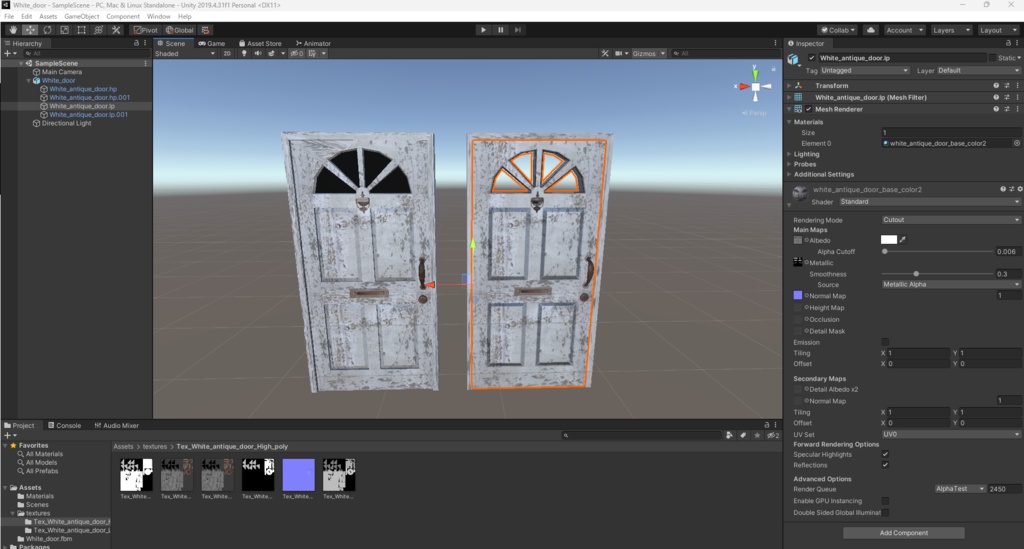Open scene camera settings icon
Image resolution: width=1024 pixels, height=549 pixels.
[618, 54]
